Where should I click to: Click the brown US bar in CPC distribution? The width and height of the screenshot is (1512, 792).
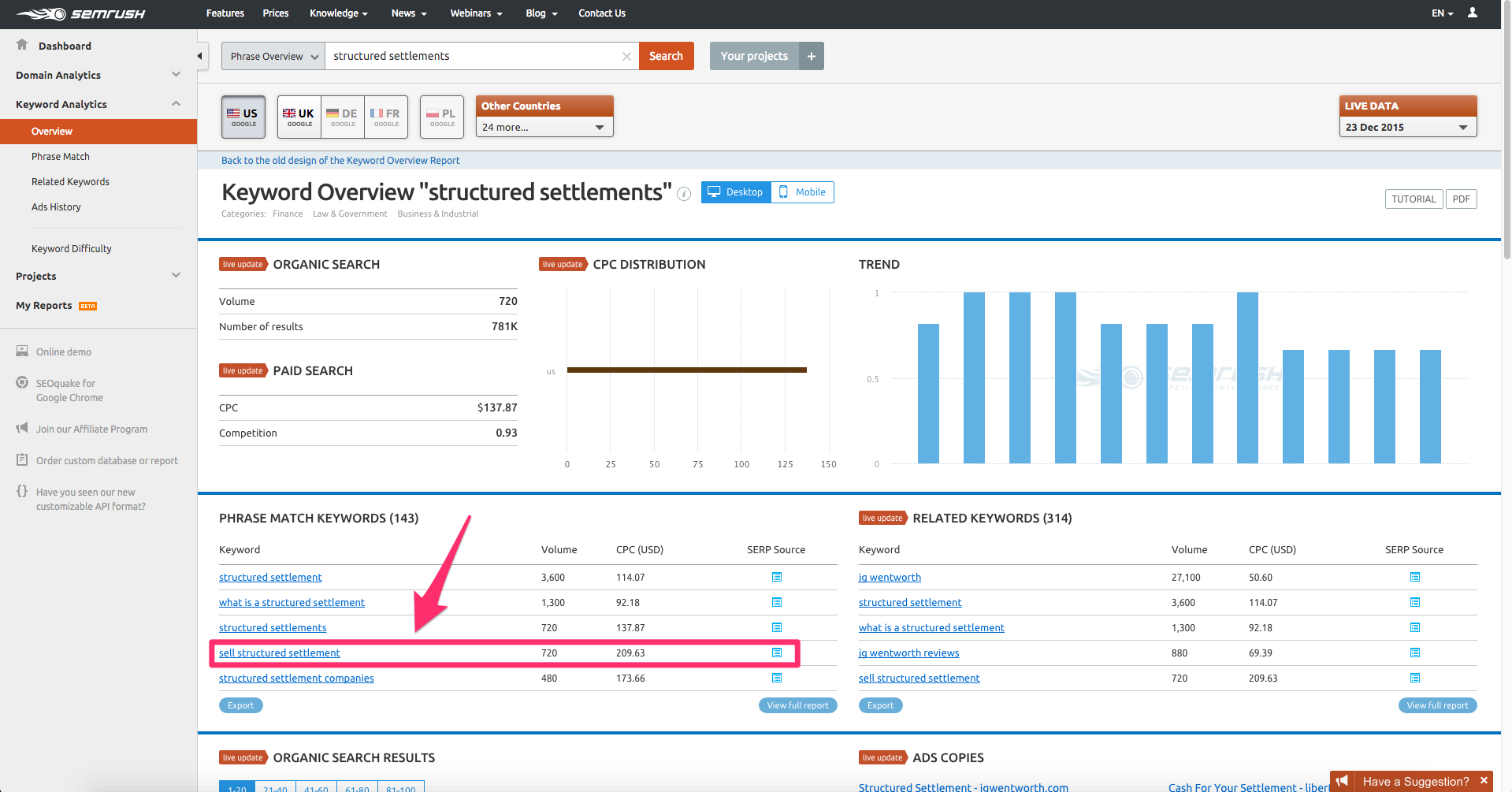[687, 370]
